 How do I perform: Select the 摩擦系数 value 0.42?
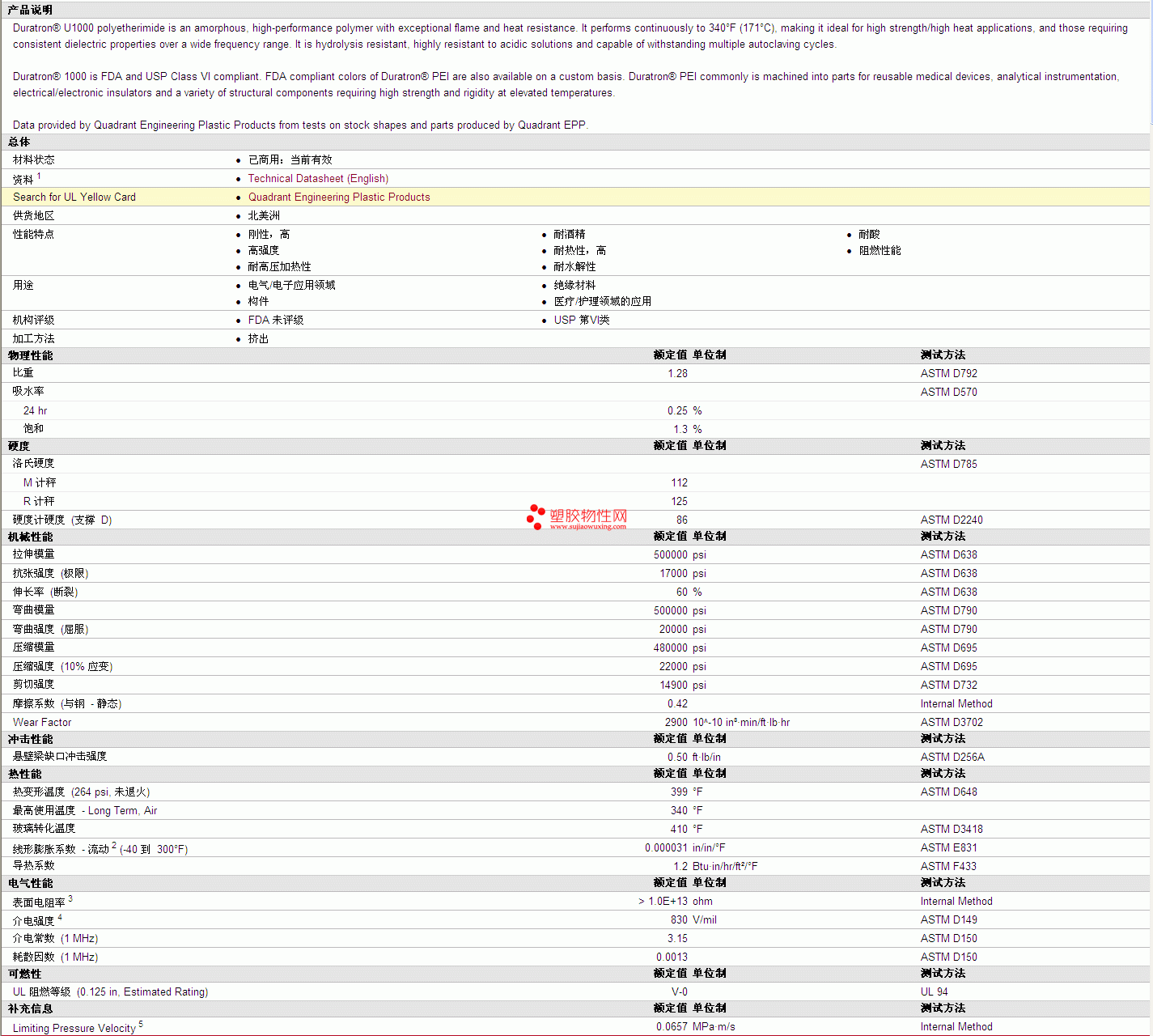click(x=677, y=704)
